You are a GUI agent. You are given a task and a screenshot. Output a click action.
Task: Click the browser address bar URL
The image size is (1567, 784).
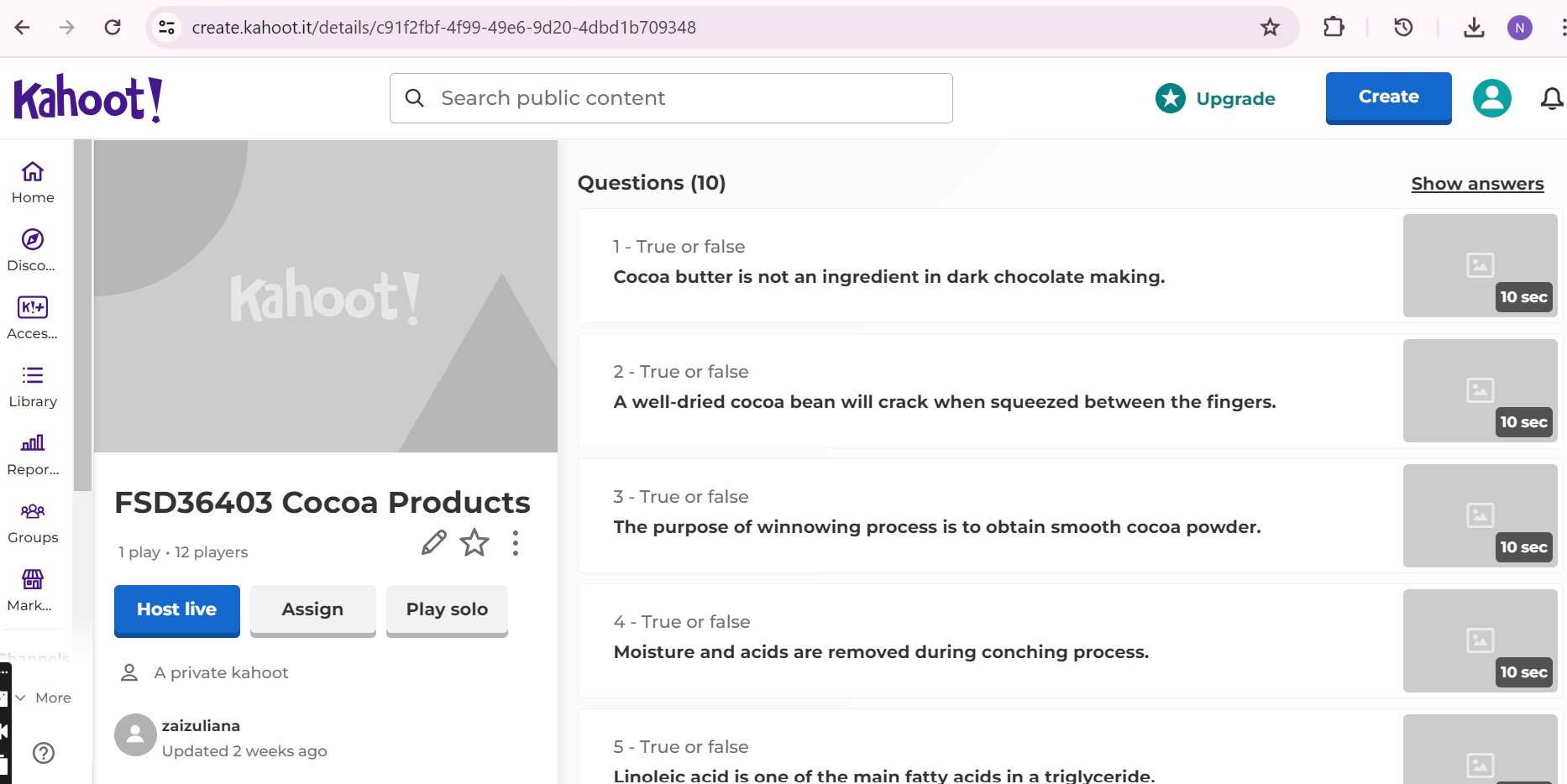coord(443,28)
